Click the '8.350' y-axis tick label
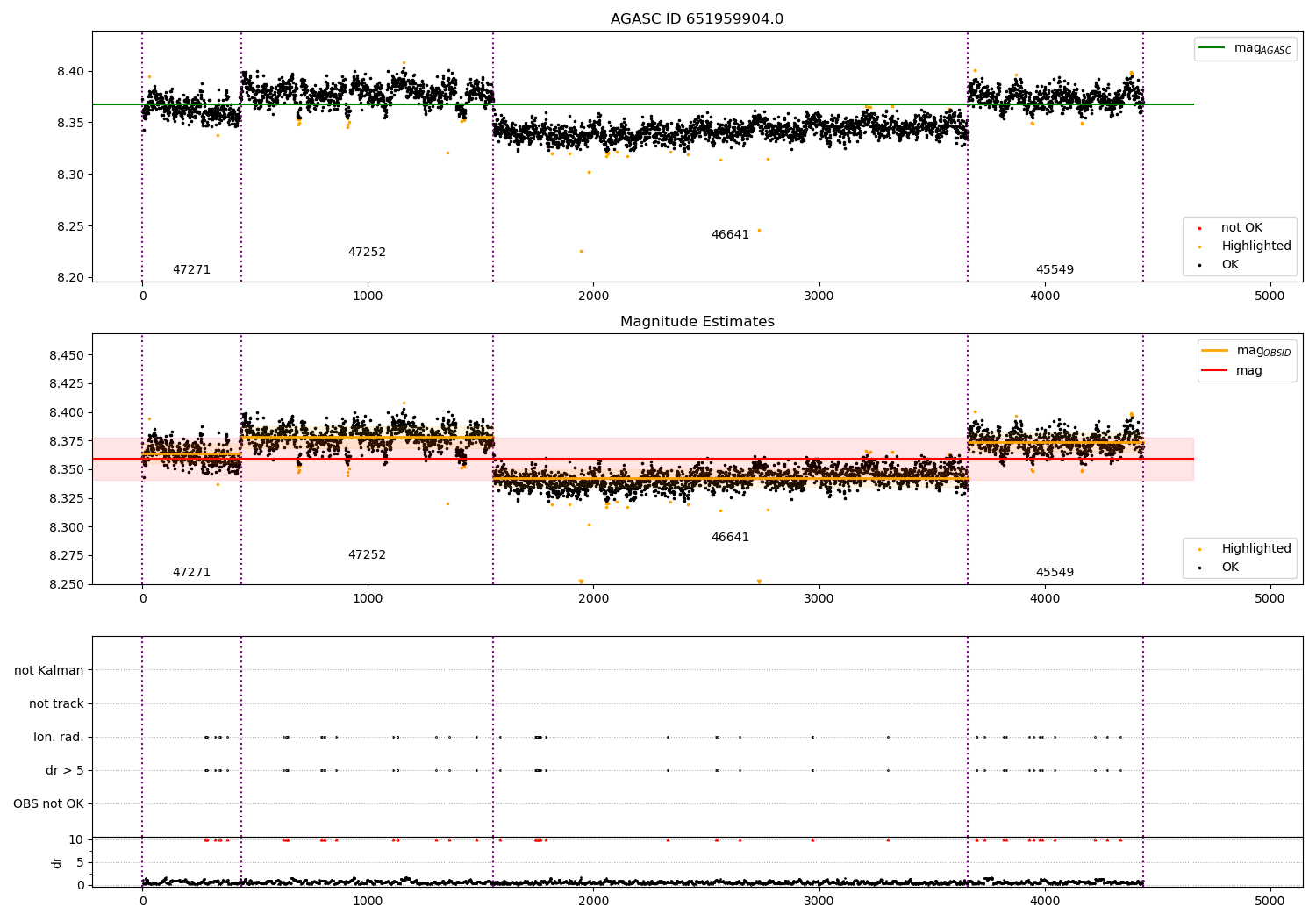The width and height of the screenshot is (1316, 921). pyautogui.click(x=67, y=470)
